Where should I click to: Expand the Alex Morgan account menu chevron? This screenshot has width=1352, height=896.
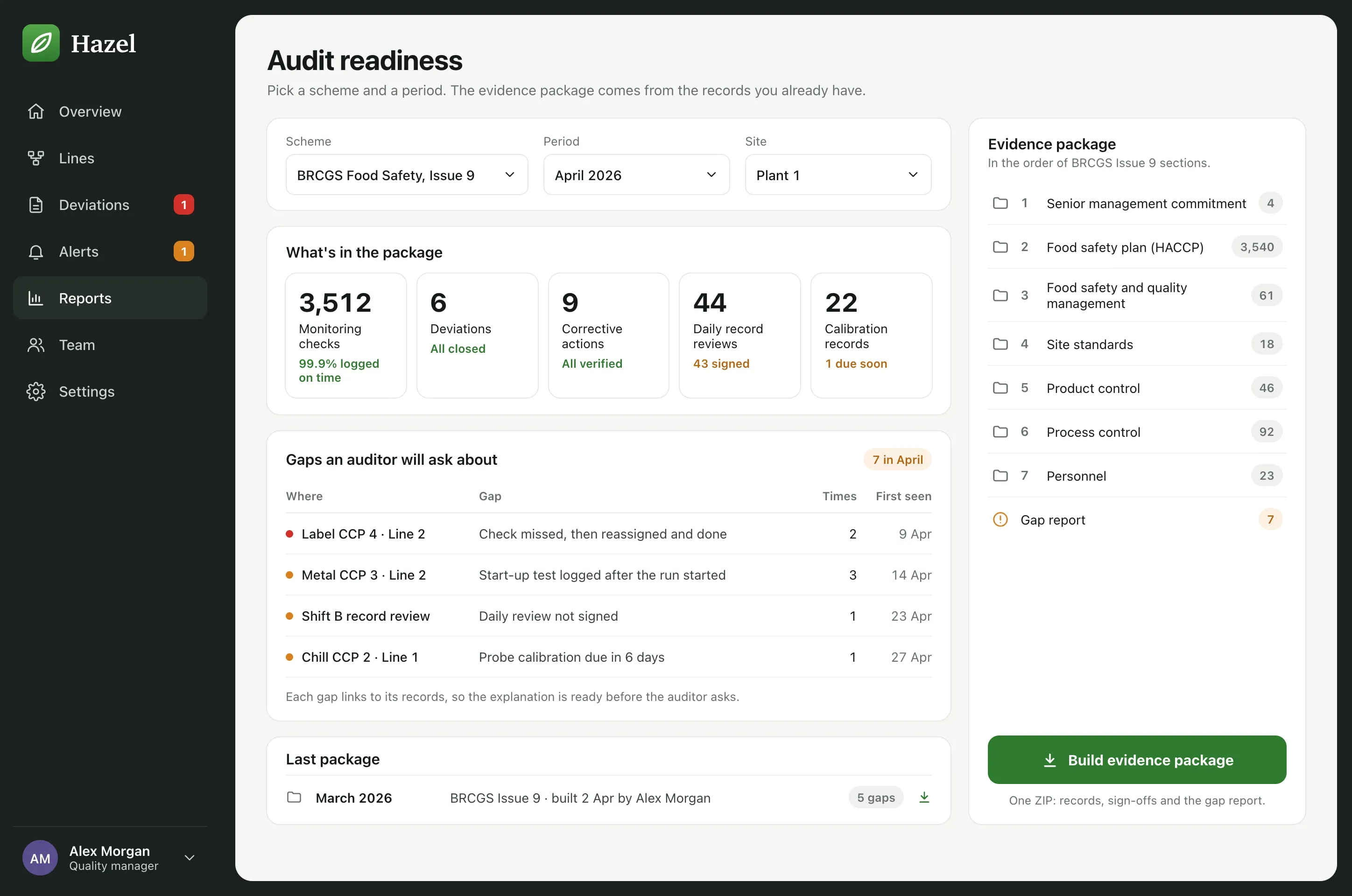[x=190, y=858]
